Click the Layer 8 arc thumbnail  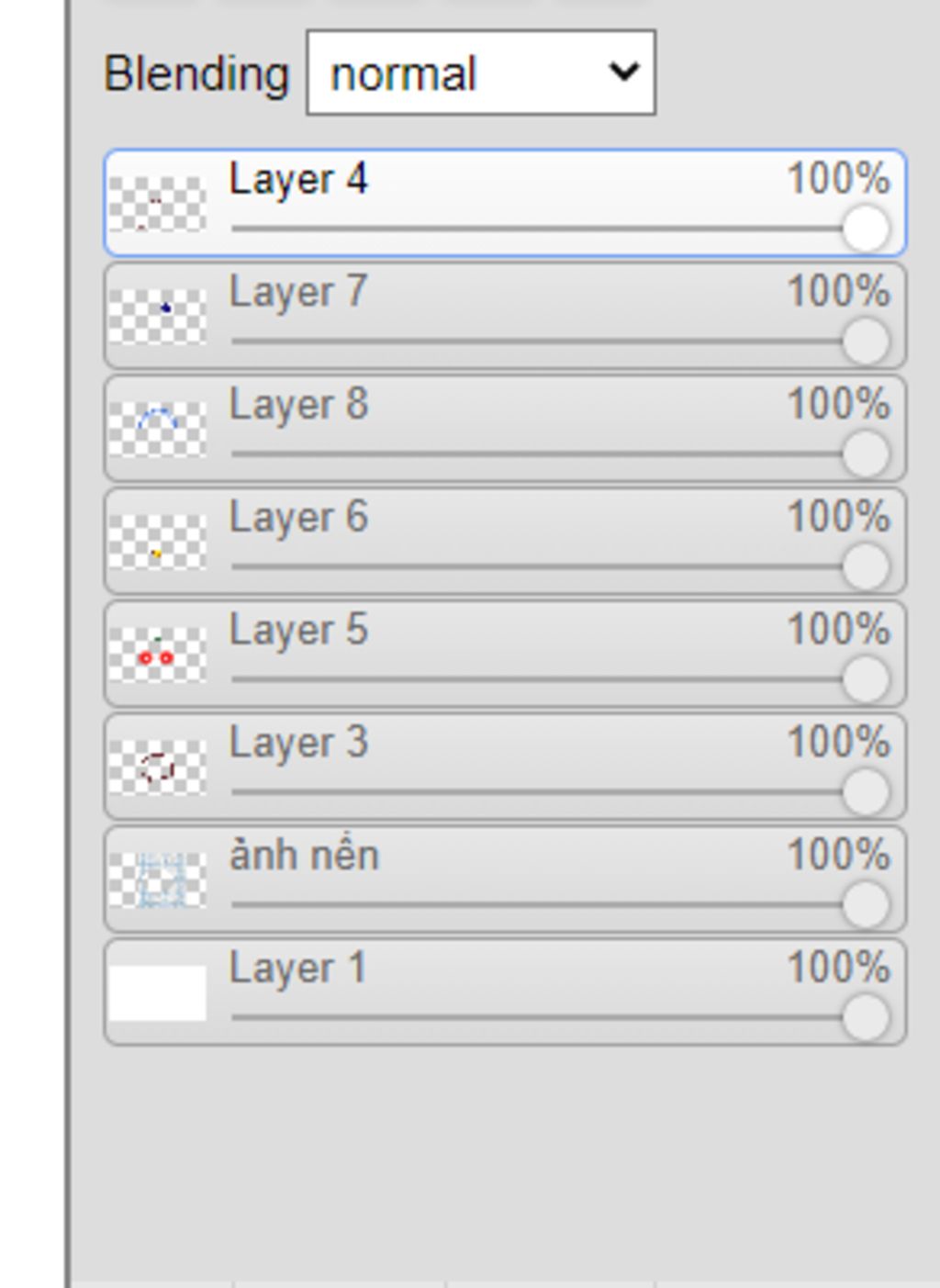(x=157, y=430)
